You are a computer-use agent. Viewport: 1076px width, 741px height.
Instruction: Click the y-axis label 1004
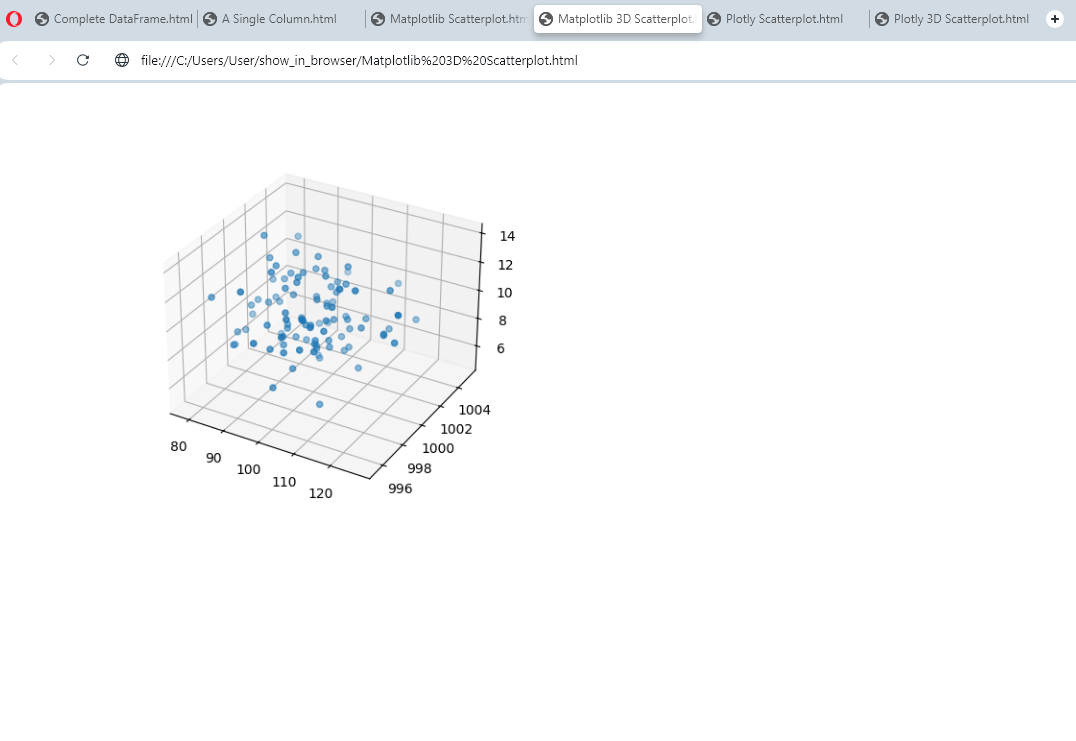coord(474,410)
